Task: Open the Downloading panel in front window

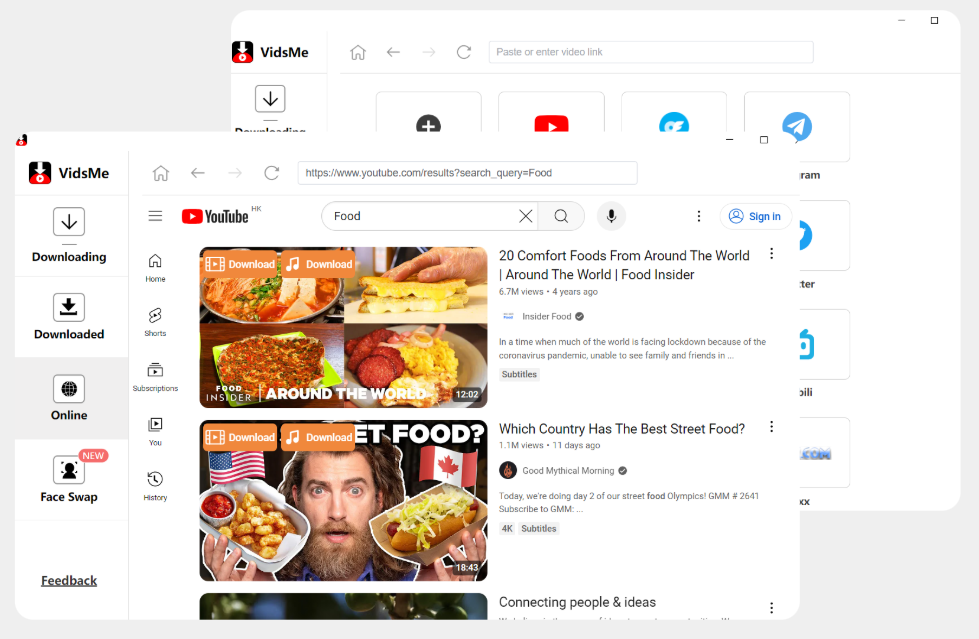Action: tap(69, 235)
